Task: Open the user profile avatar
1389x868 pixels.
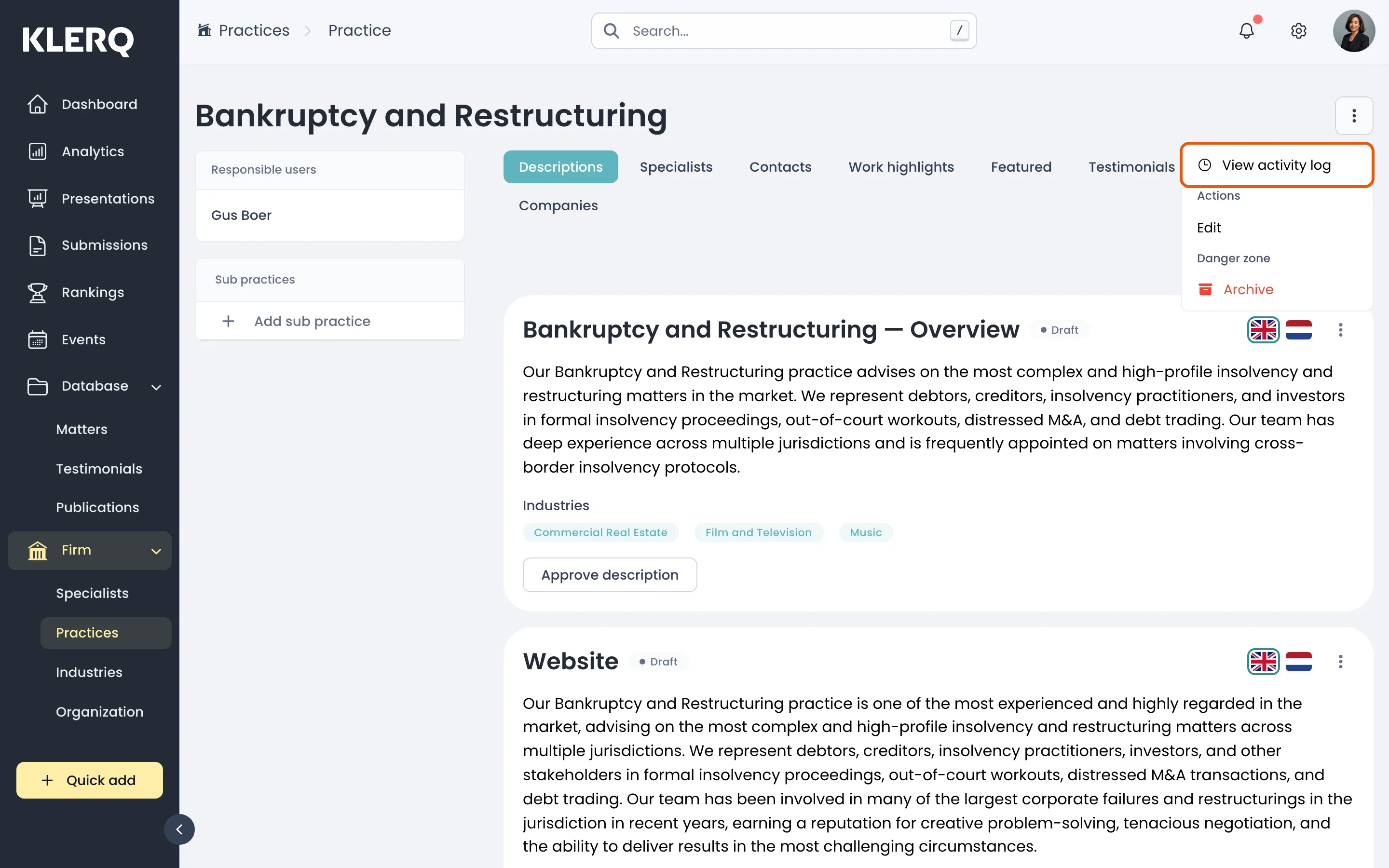Action: [x=1353, y=31]
